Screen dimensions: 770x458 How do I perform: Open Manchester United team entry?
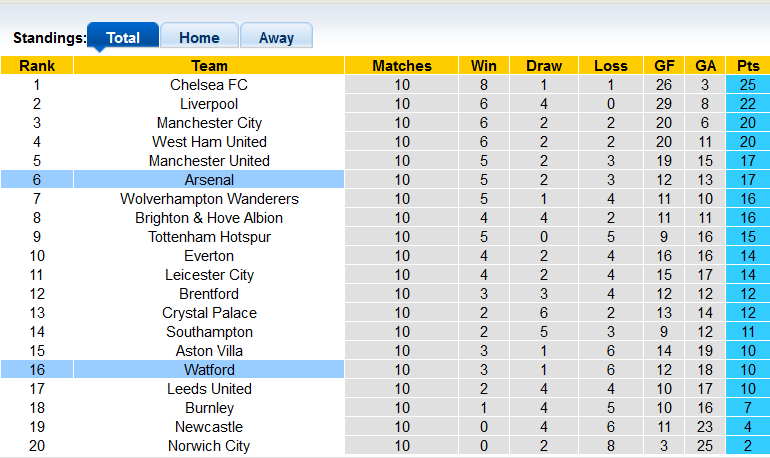(x=209, y=161)
